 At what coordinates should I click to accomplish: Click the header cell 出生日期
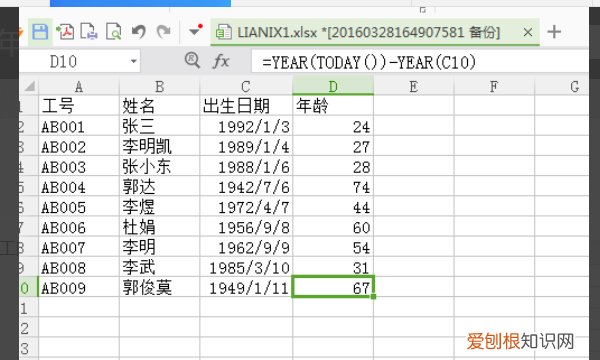[246, 106]
